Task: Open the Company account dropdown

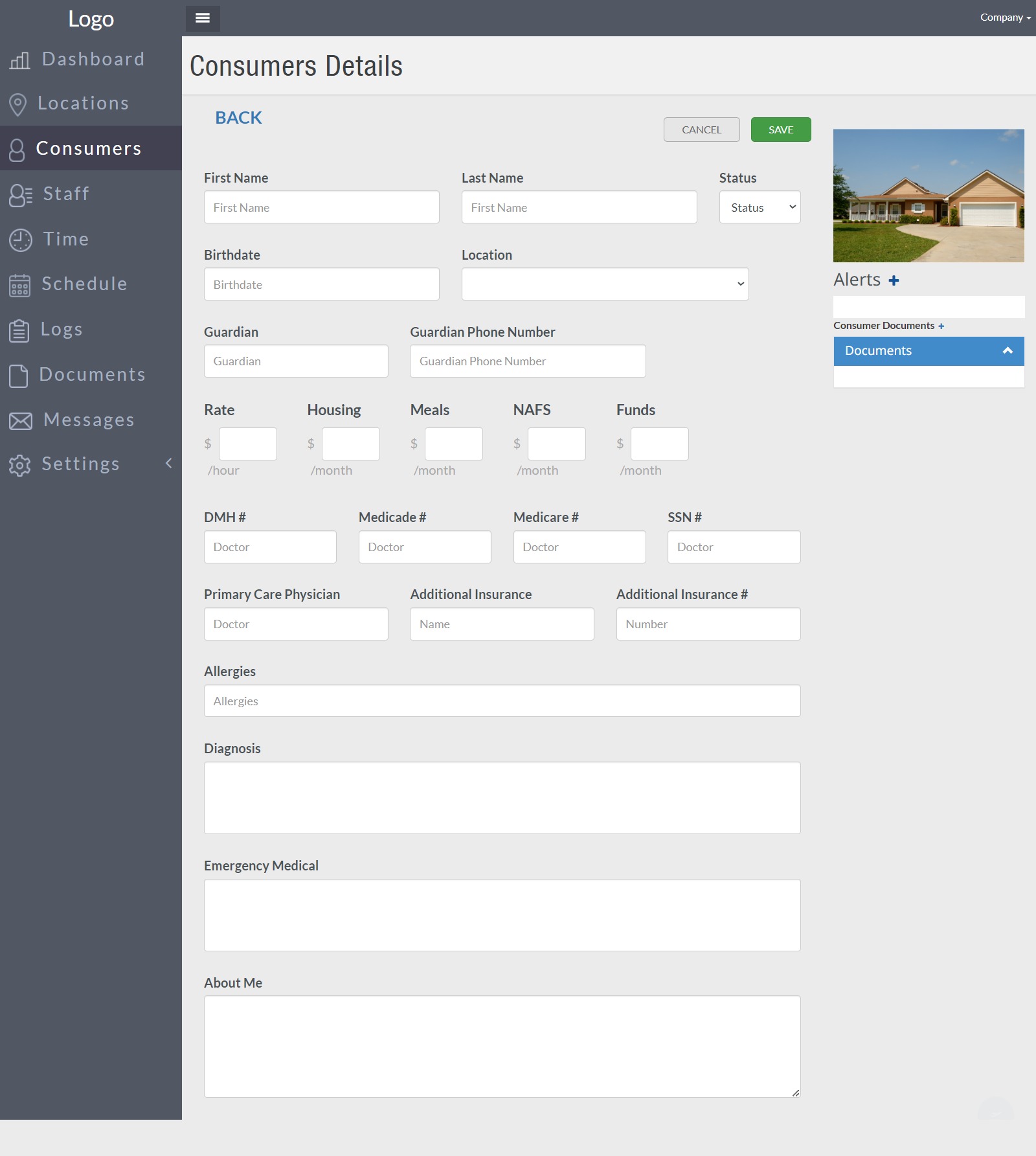Action: click(x=1005, y=17)
